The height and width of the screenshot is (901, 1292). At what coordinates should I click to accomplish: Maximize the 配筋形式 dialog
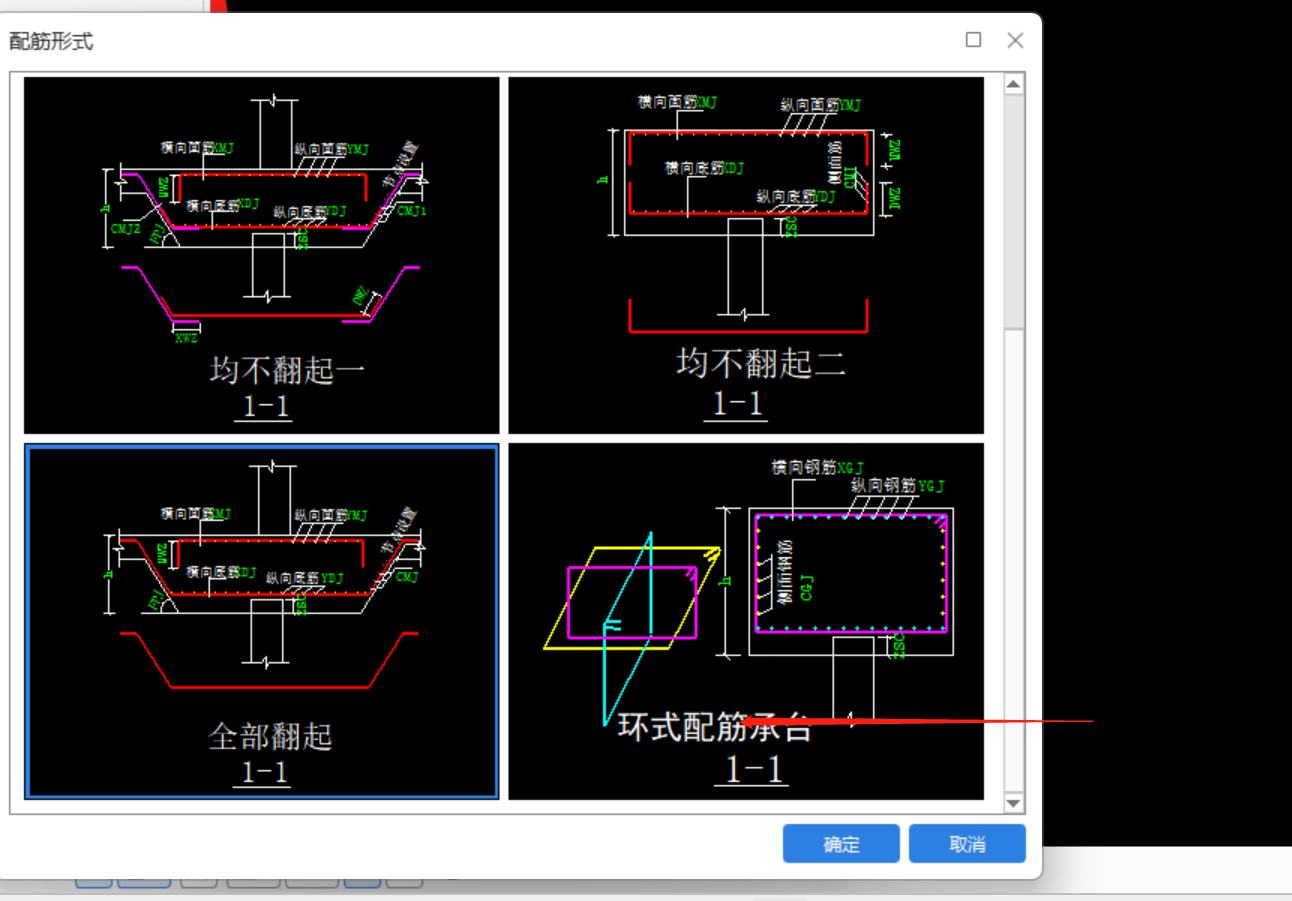click(x=973, y=40)
